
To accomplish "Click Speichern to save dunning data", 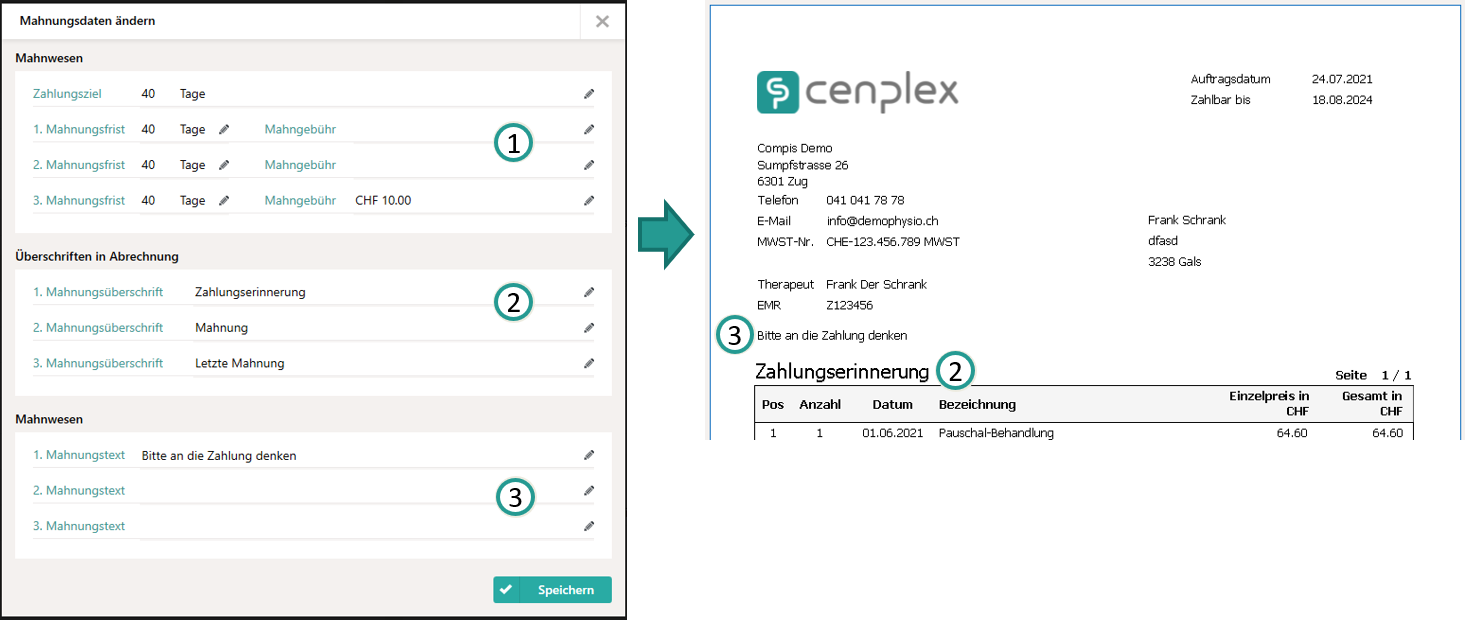I will (552, 590).
